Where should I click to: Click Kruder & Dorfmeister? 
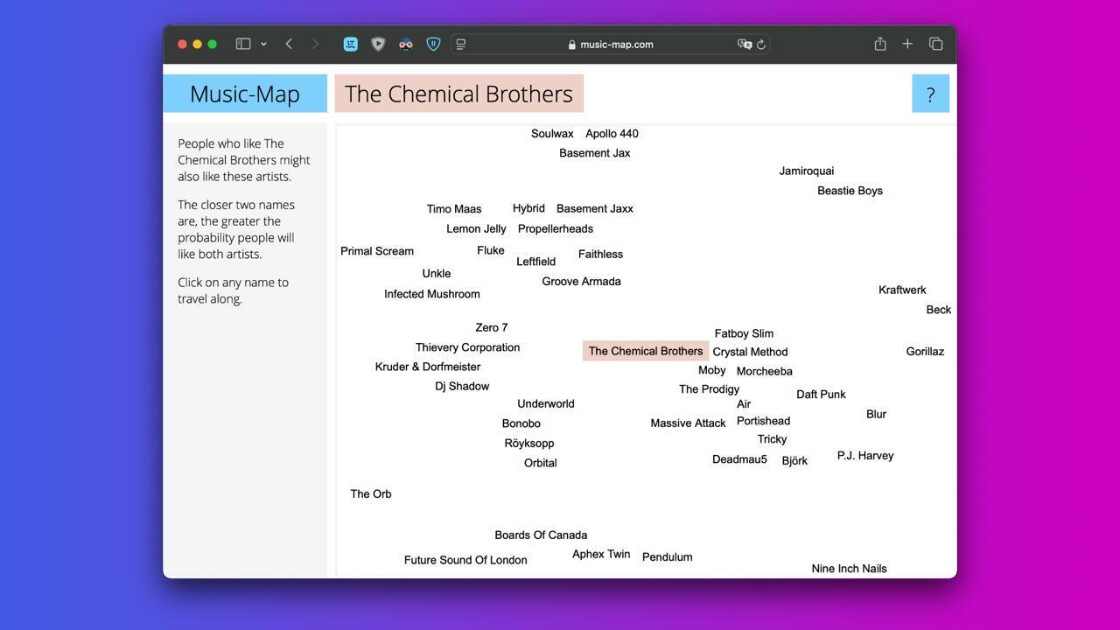click(428, 367)
